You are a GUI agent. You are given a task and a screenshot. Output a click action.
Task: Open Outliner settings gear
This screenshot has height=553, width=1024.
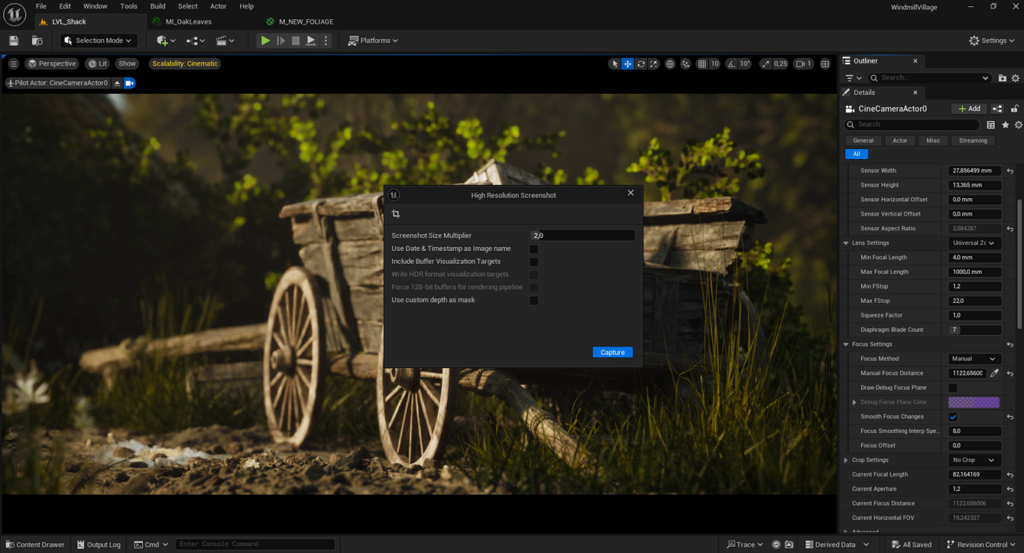coord(1016,78)
